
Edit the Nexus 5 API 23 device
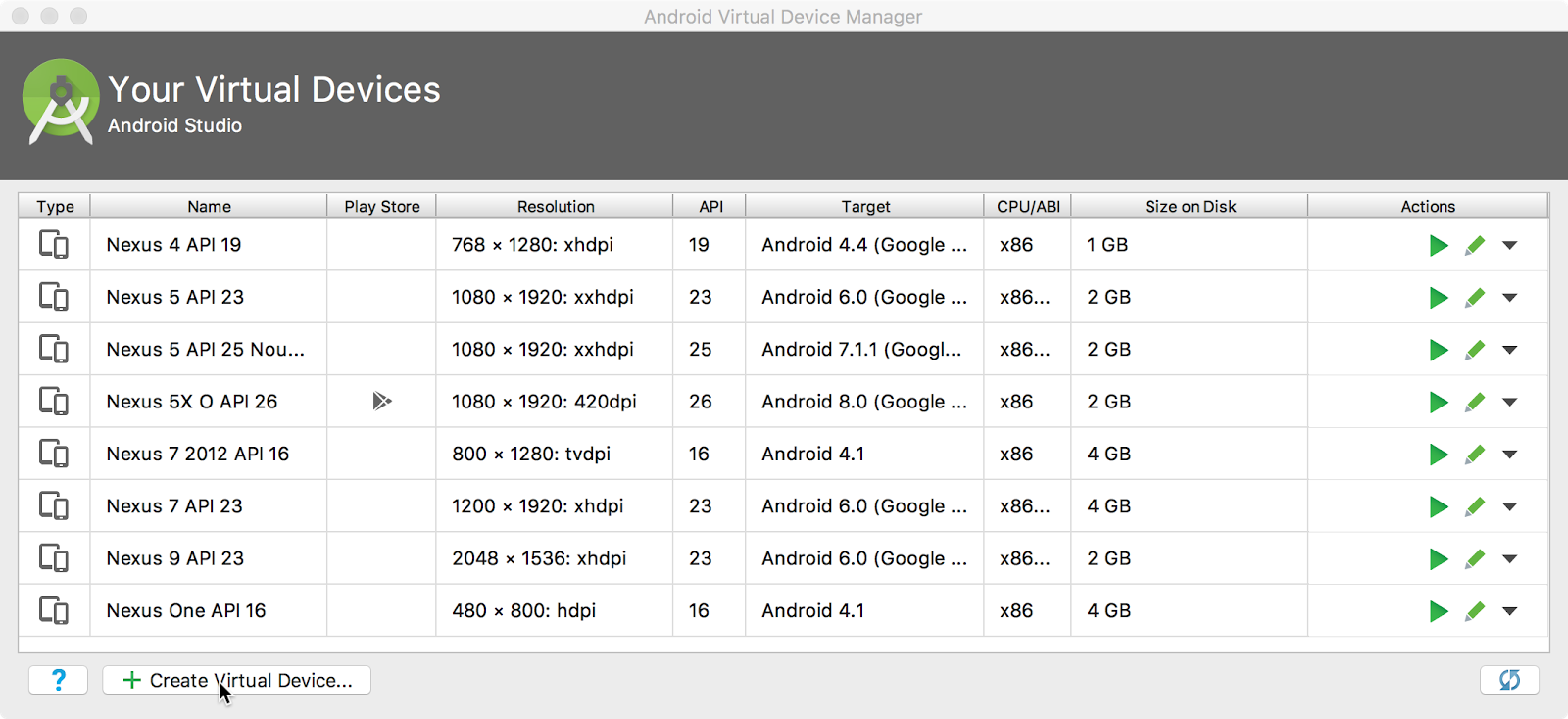click(1475, 298)
